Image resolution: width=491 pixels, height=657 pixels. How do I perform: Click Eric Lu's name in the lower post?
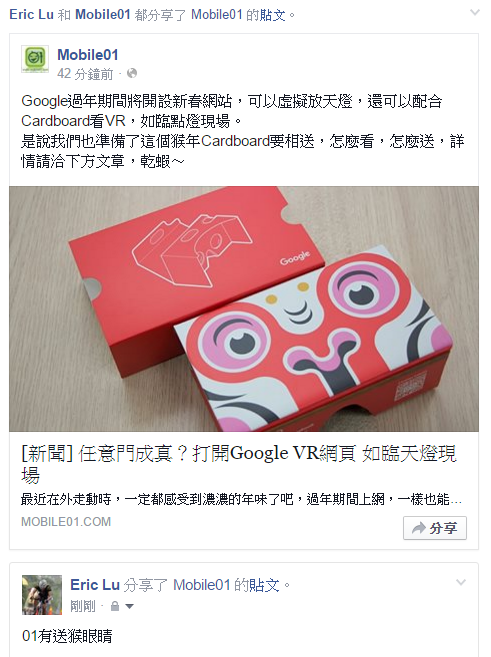tap(95, 585)
